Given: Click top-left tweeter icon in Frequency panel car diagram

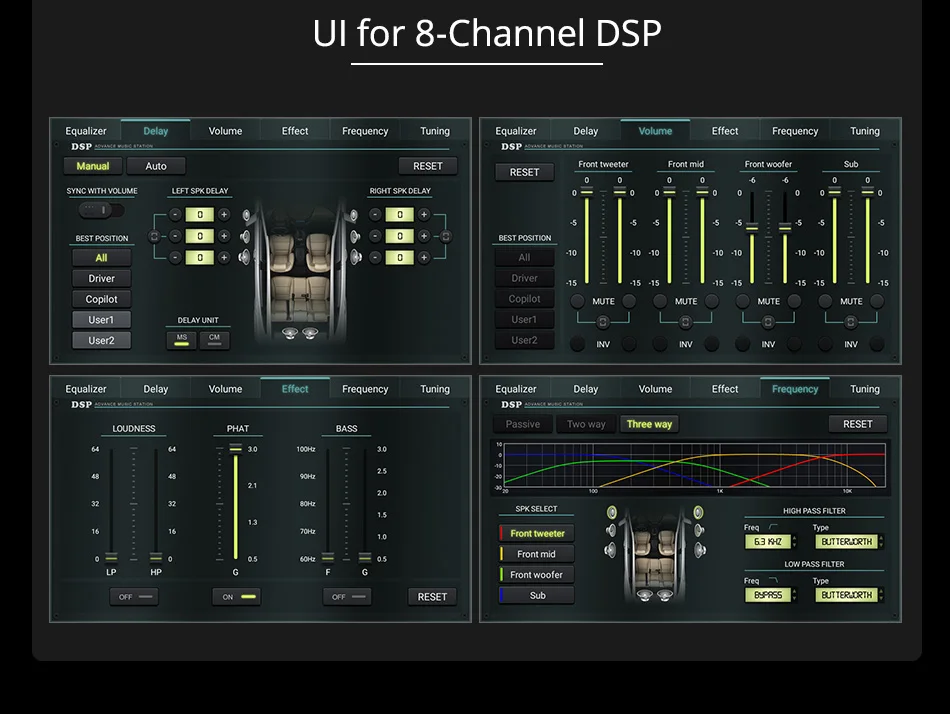Looking at the screenshot, I should coord(612,512).
